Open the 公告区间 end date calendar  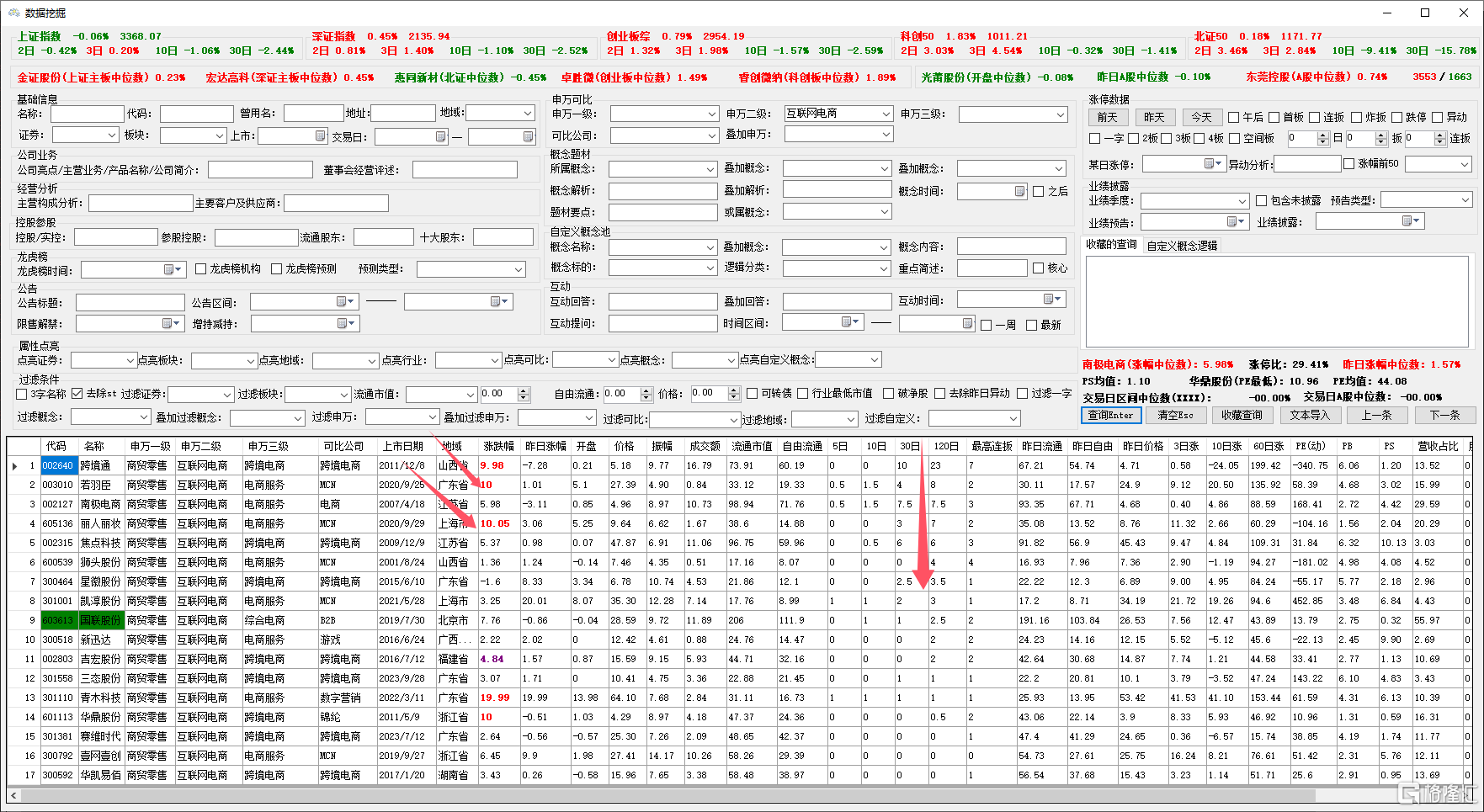tap(498, 301)
